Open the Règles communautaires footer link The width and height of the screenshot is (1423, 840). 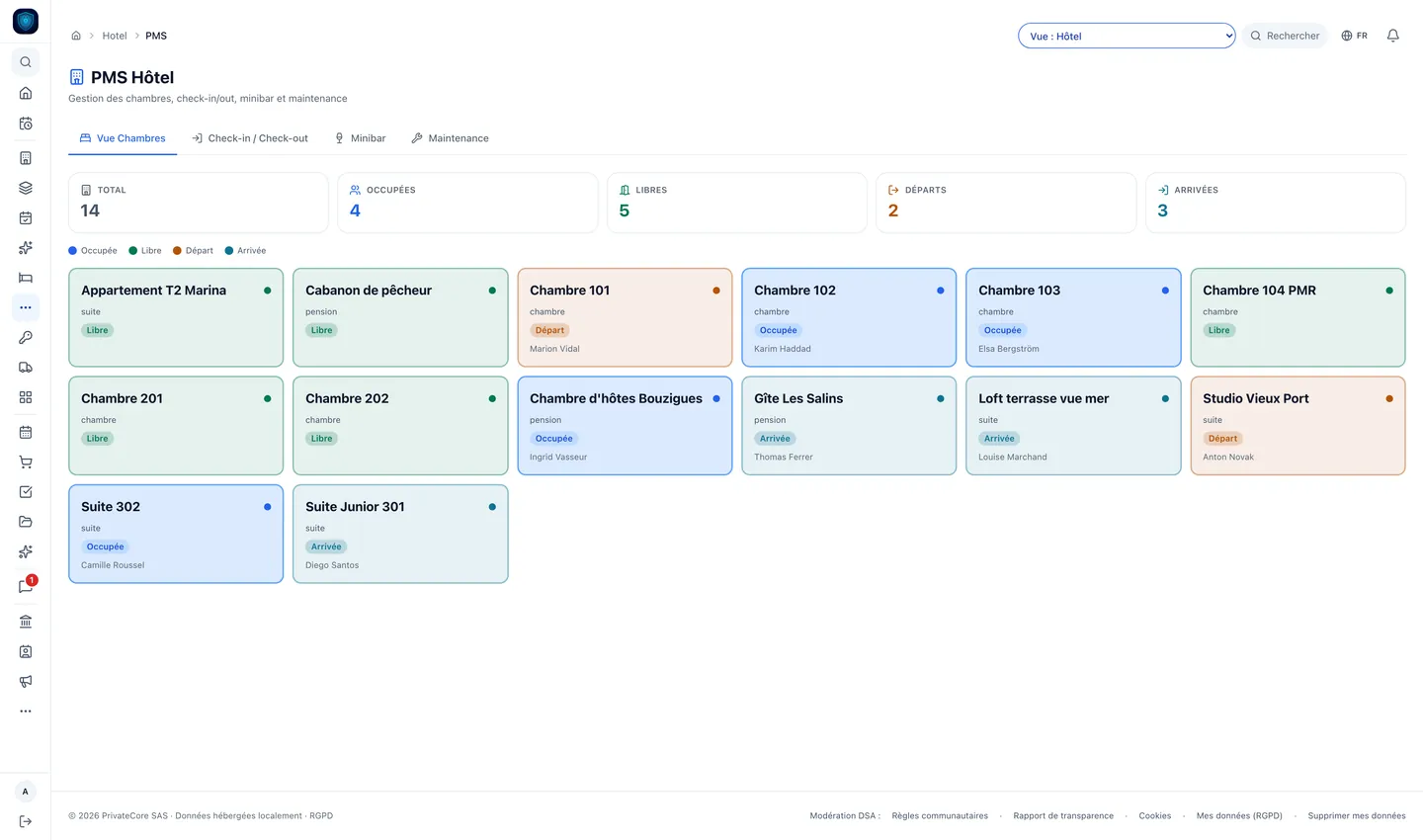940,816
